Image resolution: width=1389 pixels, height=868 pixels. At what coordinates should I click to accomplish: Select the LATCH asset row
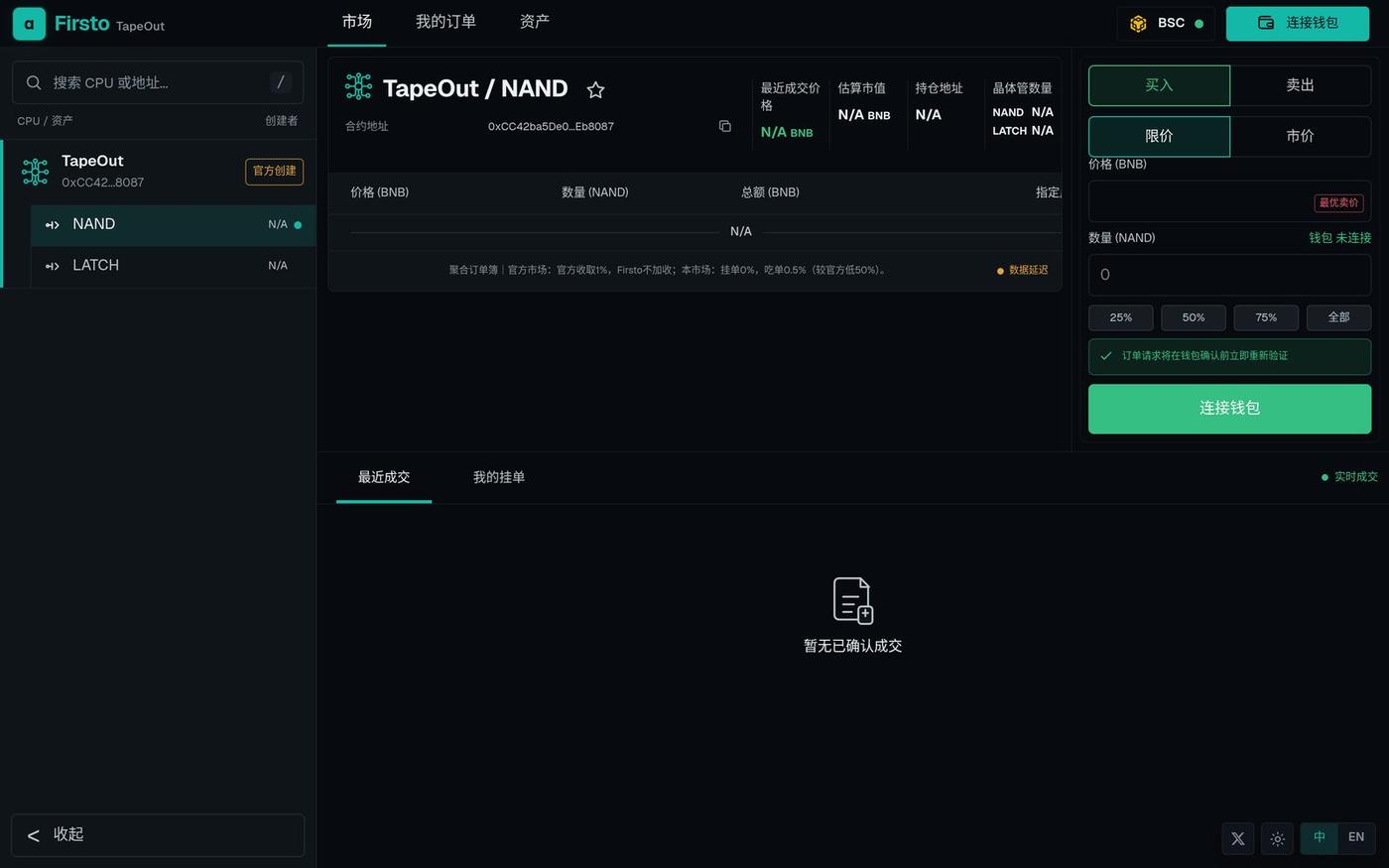[174, 266]
